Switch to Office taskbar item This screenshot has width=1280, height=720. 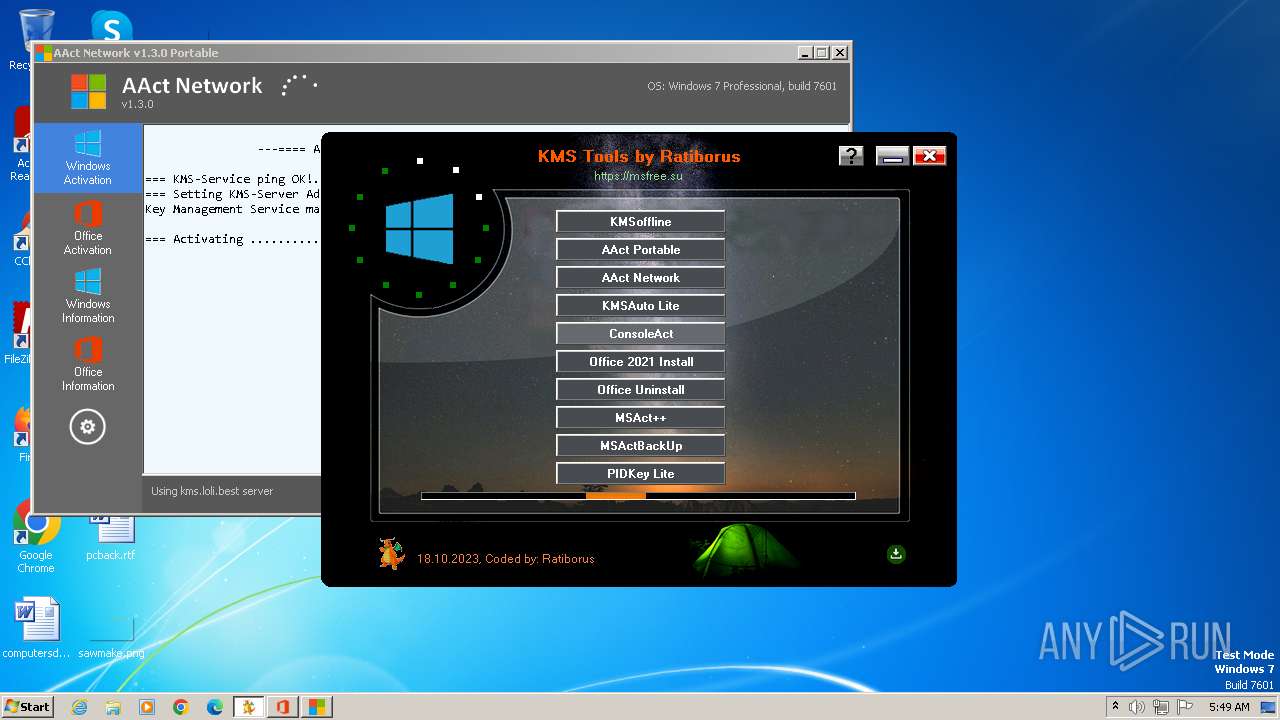283,707
